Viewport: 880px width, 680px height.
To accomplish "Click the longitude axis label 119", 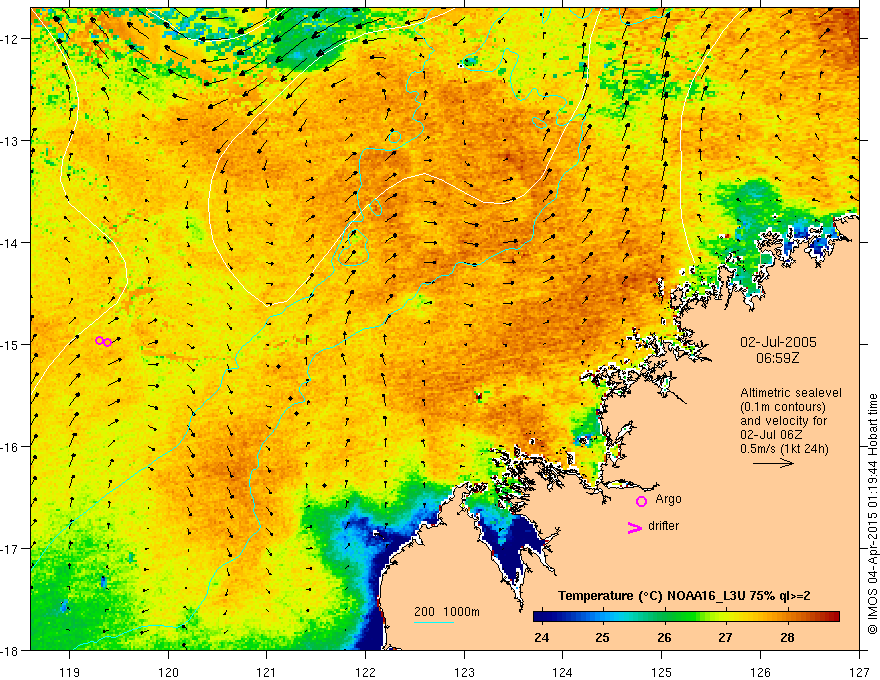I will point(70,672).
